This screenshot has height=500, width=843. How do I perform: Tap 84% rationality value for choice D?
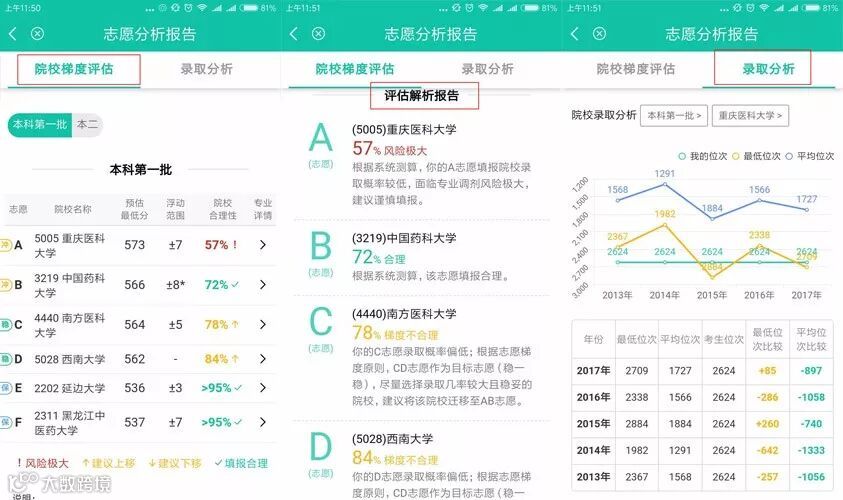pyautogui.click(x=216, y=359)
